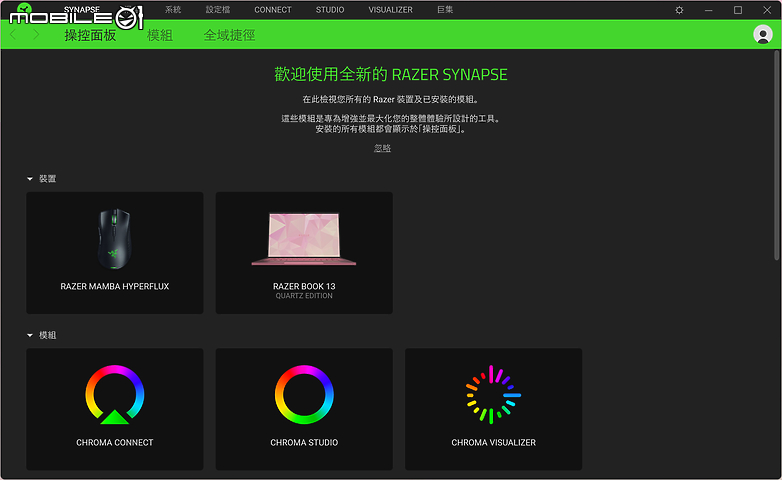Click the CHROMA VISUALIZER label
782x480 pixels.
tap(494, 443)
